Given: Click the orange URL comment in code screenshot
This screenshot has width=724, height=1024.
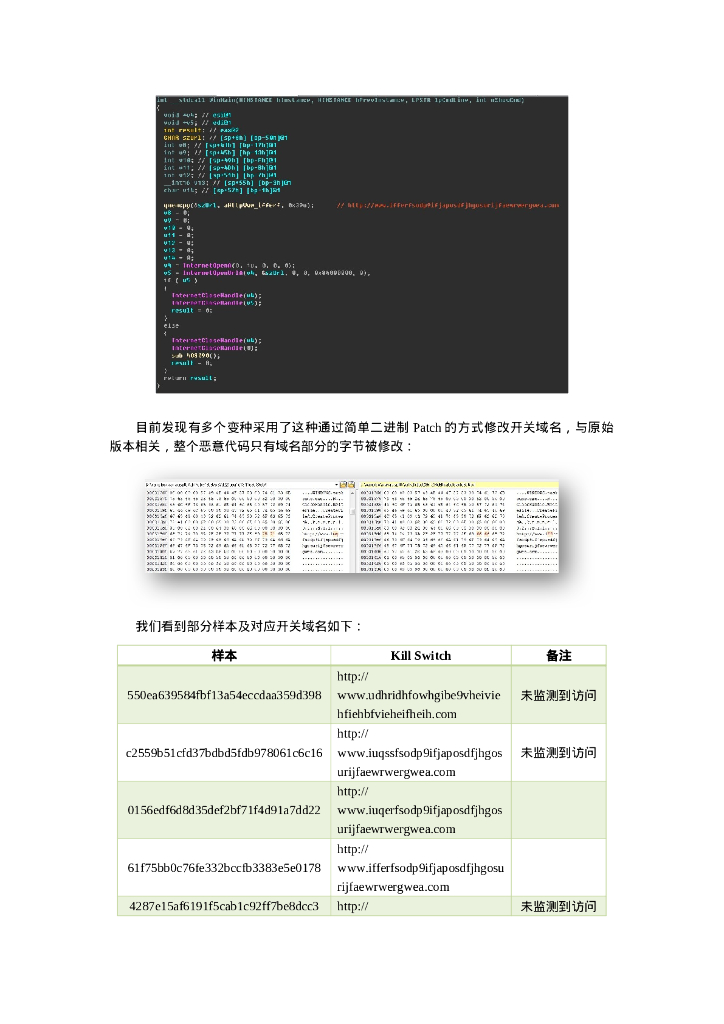Looking at the screenshot, I should (x=448, y=205).
